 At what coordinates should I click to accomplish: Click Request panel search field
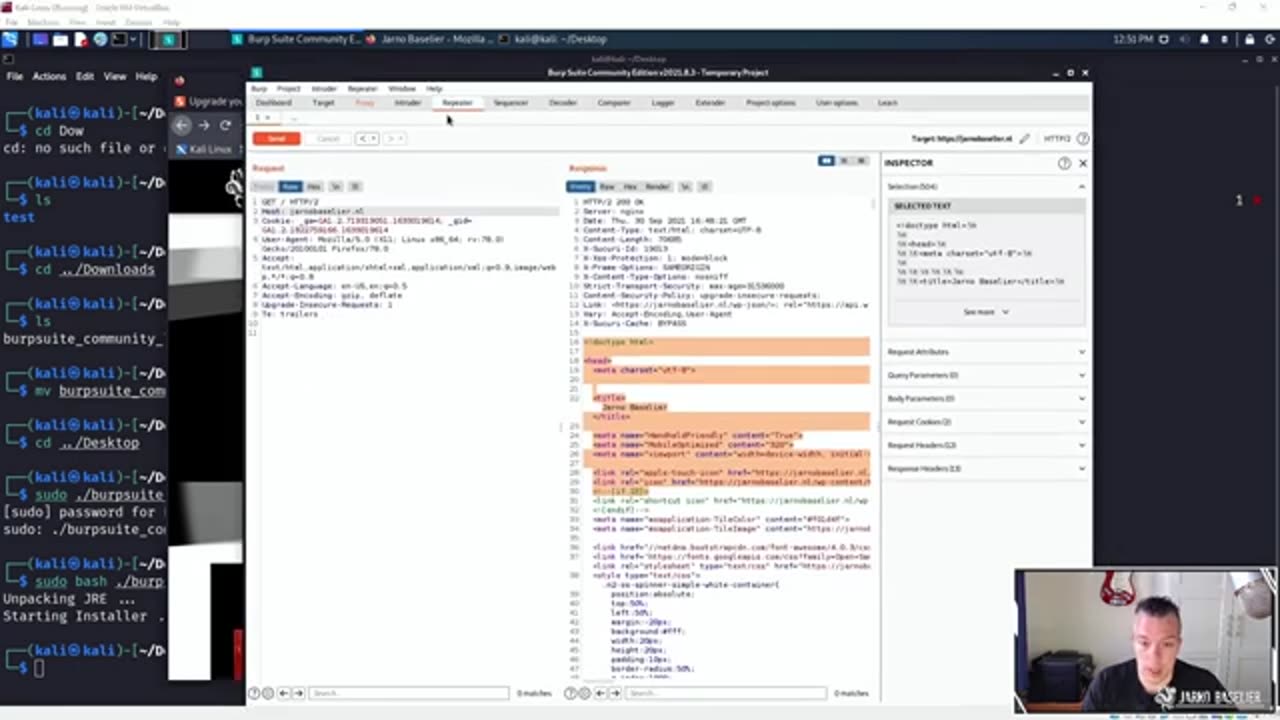click(409, 693)
